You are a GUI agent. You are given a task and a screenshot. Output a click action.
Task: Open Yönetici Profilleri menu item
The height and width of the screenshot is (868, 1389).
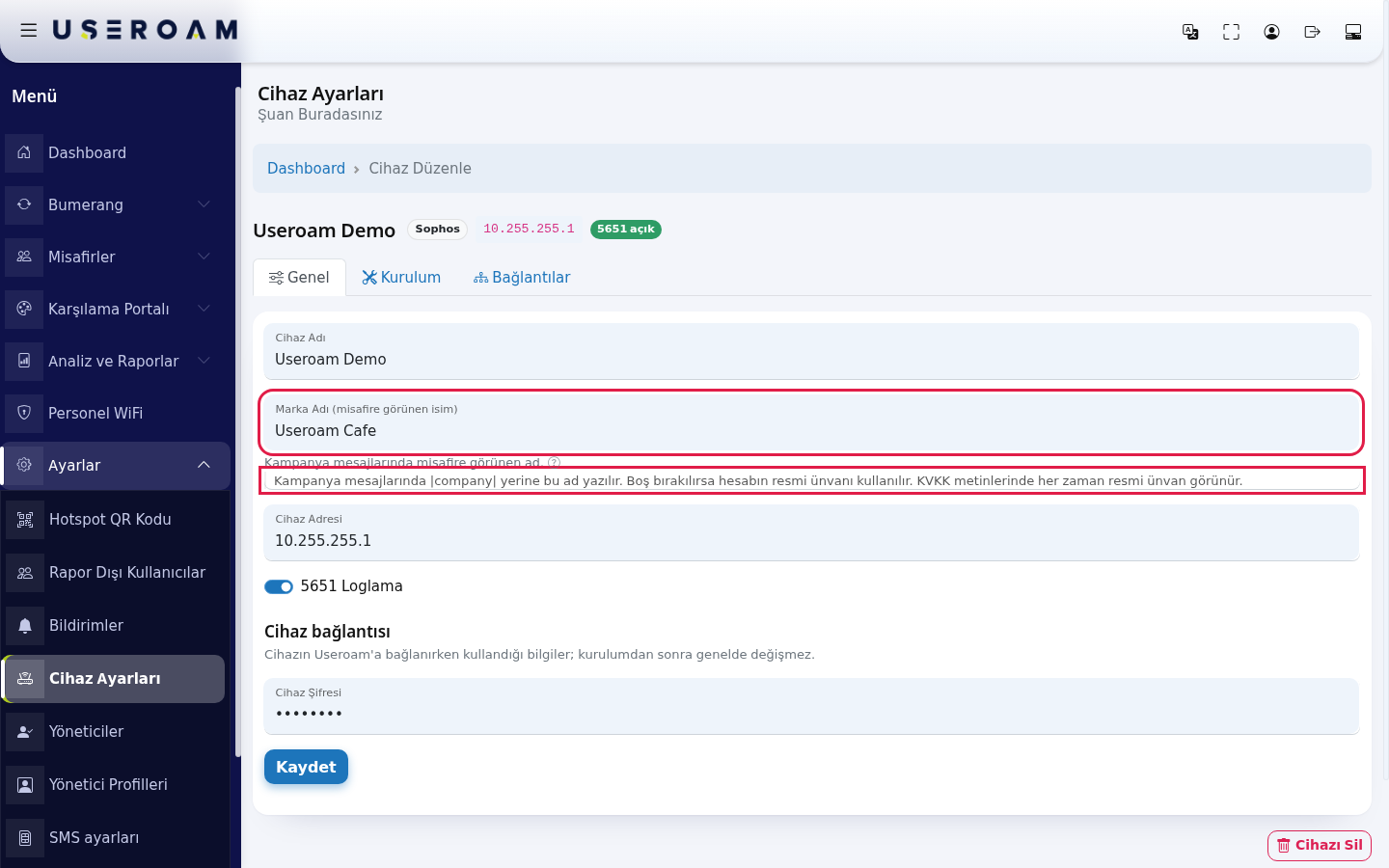(116, 784)
